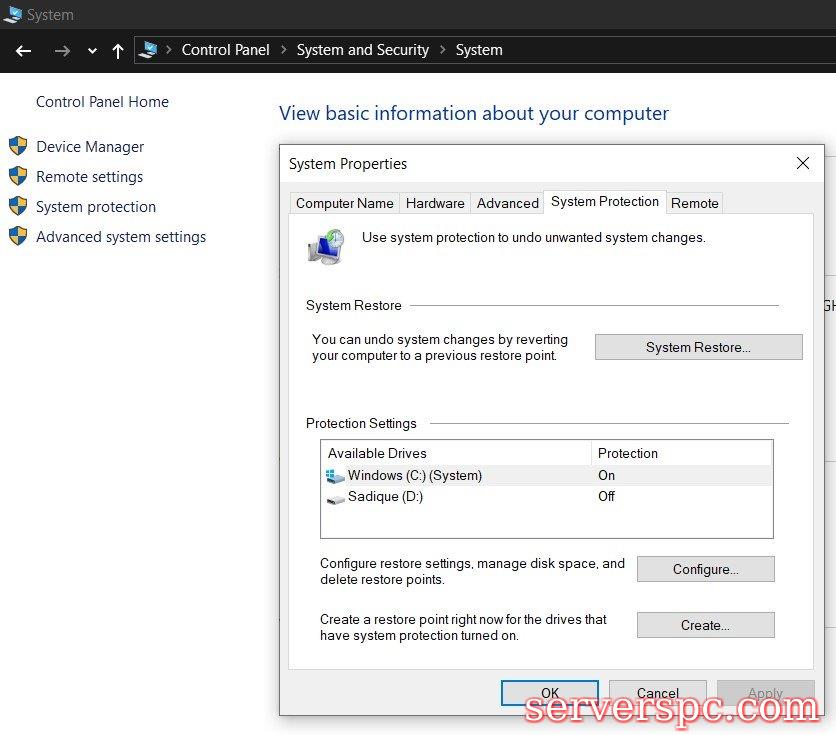
Task: Select the Sadique (D:) drive
Action: 385,497
